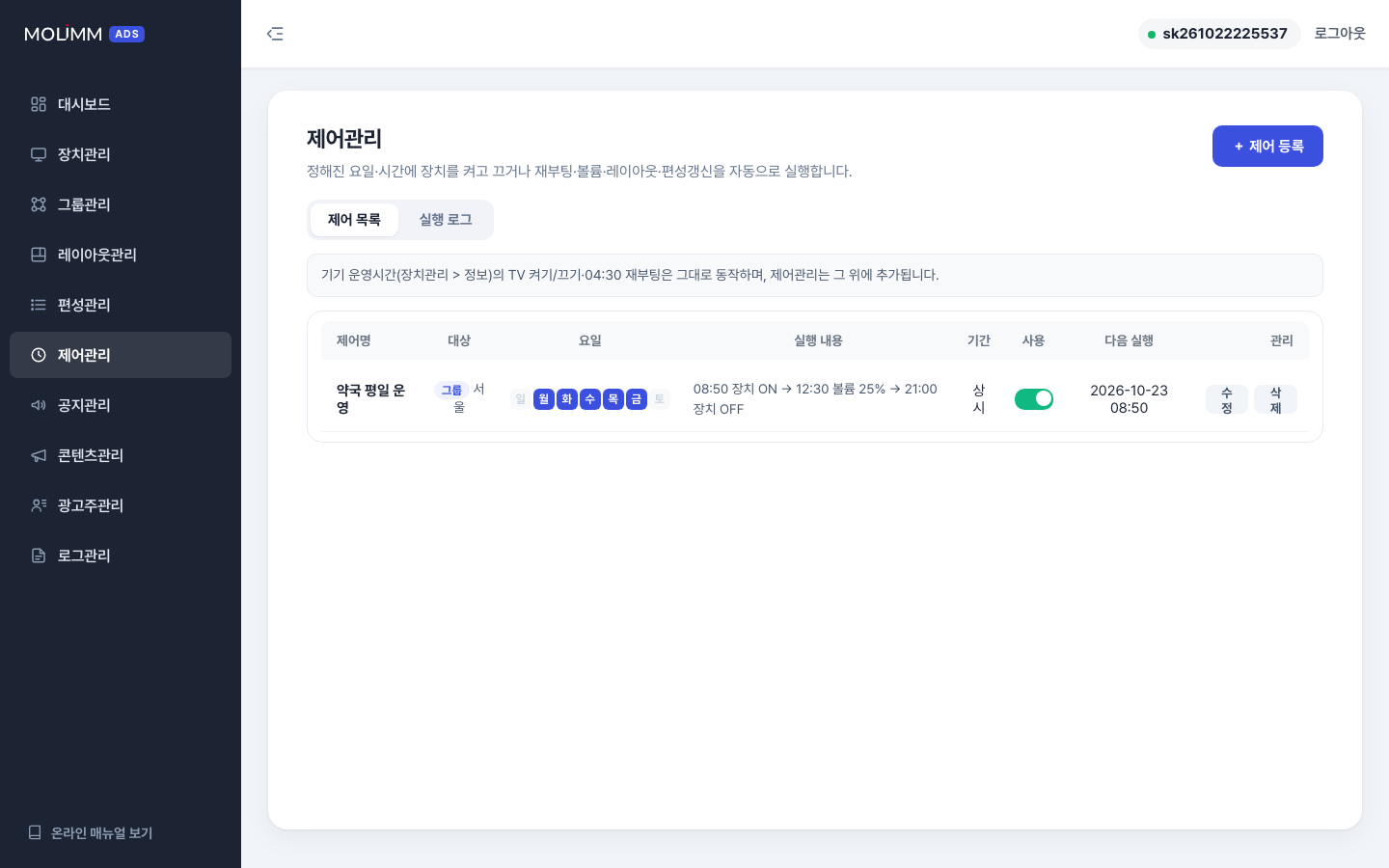Click the 약국 평일 운영 control name
Image resolution: width=1389 pixels, height=868 pixels.
(x=370, y=399)
